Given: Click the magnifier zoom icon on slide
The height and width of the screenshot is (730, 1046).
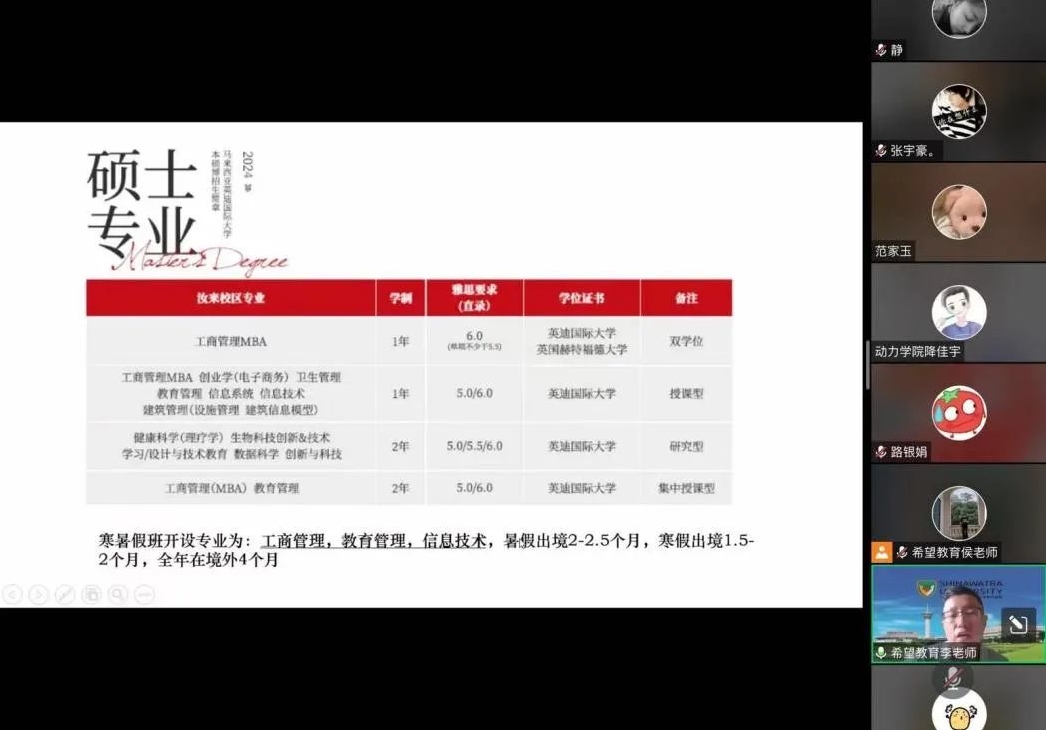Looking at the screenshot, I should (x=118, y=595).
